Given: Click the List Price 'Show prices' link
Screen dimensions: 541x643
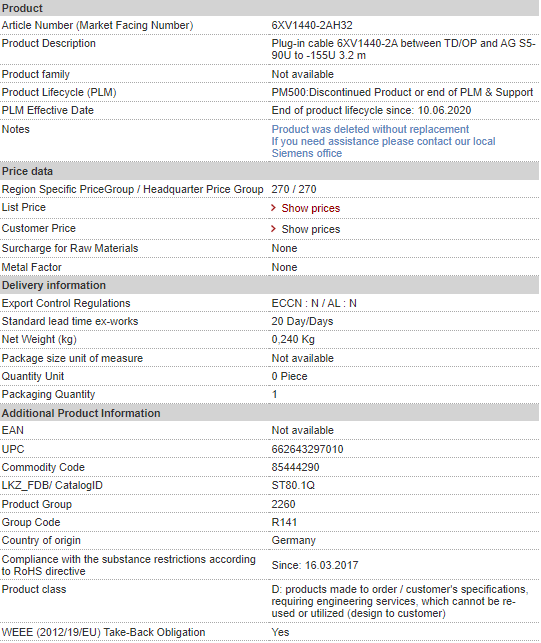Looking at the screenshot, I should pyautogui.click(x=310, y=208).
